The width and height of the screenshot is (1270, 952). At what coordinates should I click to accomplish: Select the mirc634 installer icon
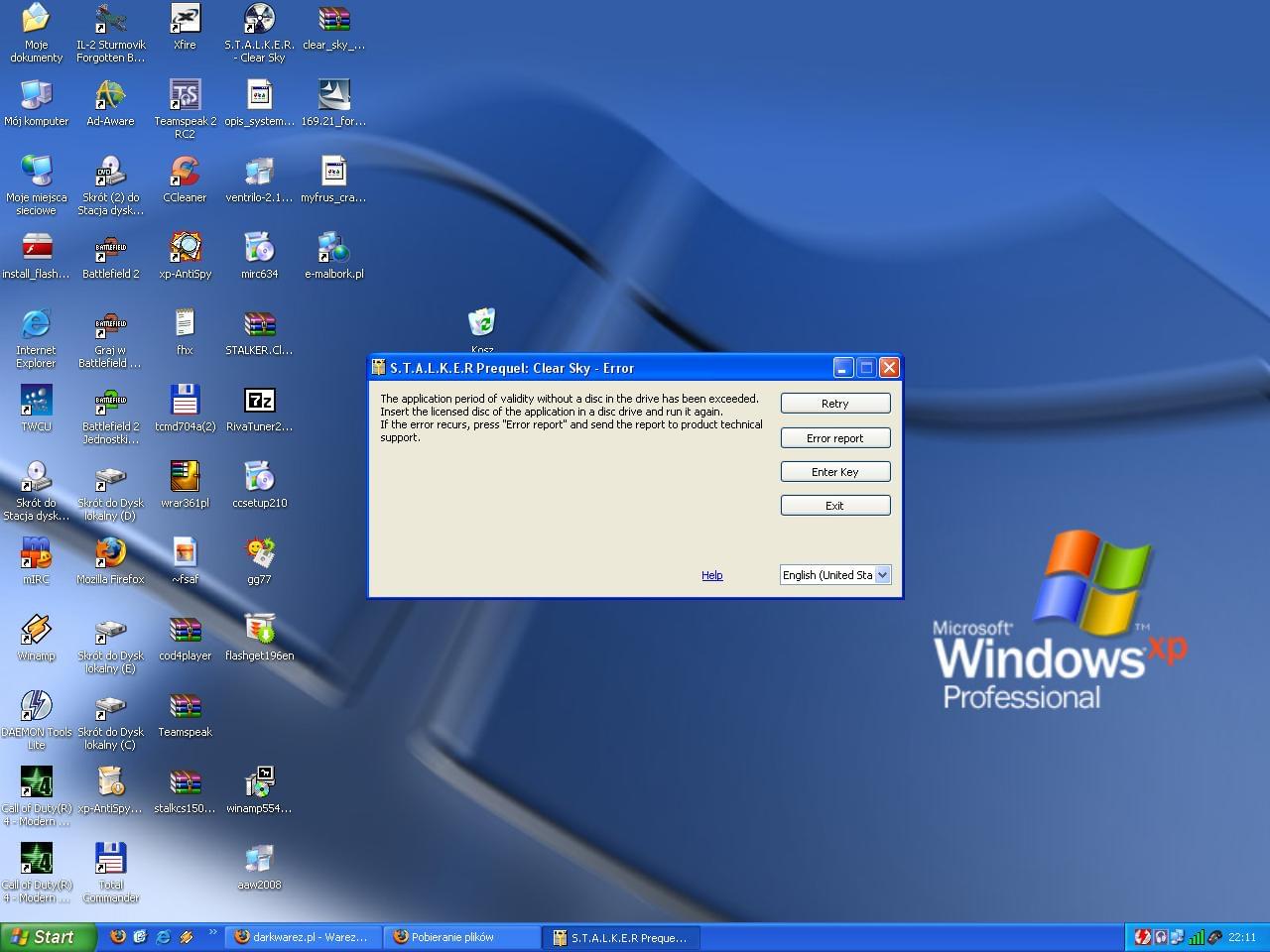(259, 256)
